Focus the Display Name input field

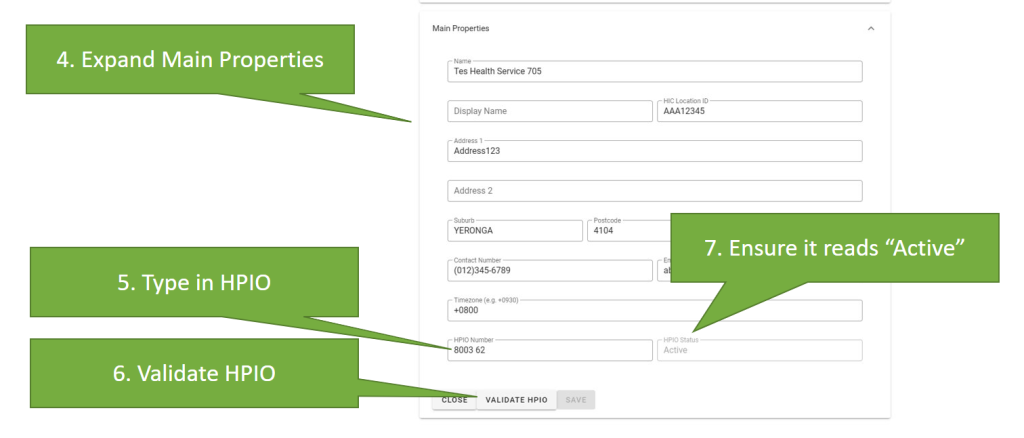[x=549, y=111]
